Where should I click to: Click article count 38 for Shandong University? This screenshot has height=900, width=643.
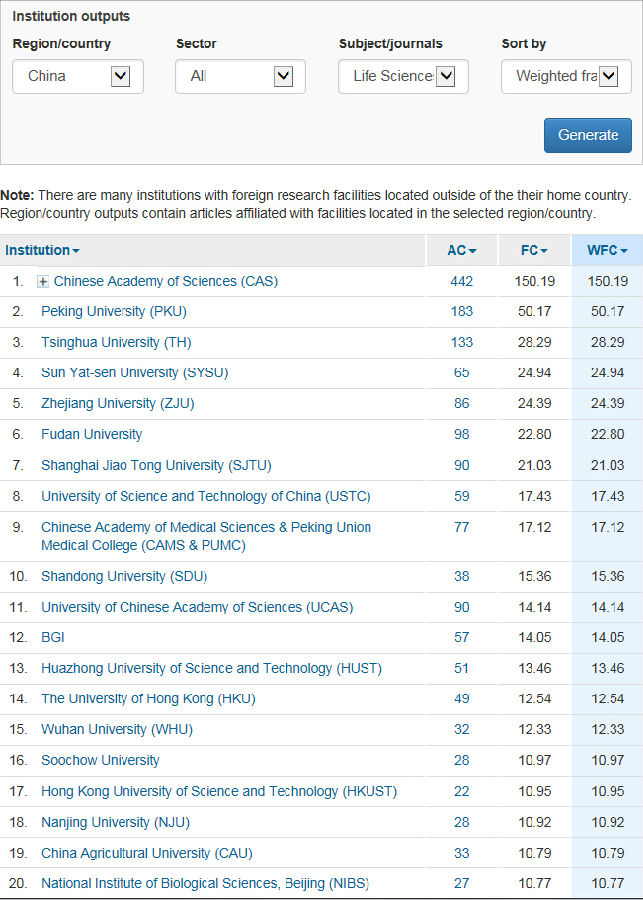[x=462, y=576]
